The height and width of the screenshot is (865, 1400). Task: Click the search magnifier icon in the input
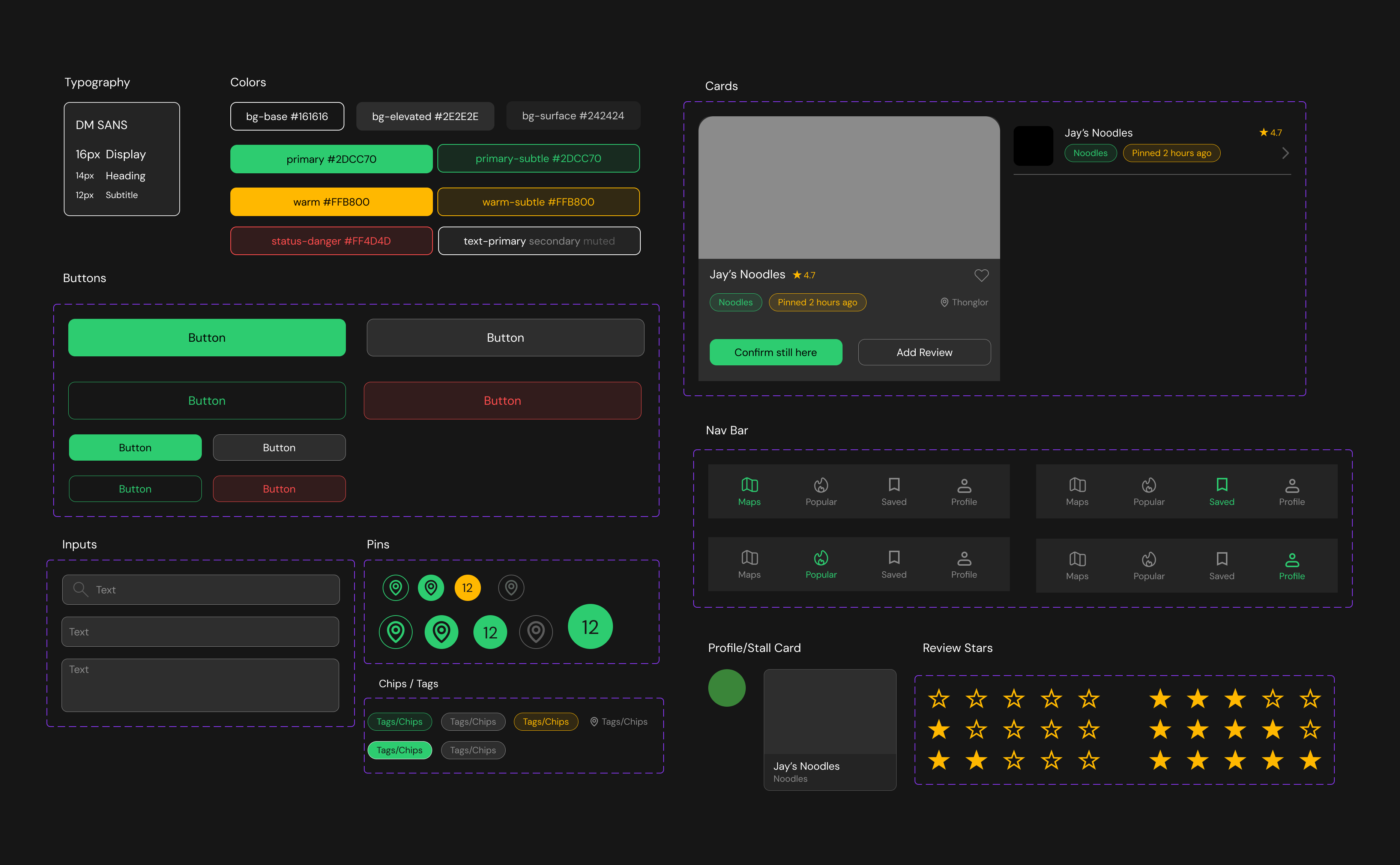pyautogui.click(x=80, y=589)
